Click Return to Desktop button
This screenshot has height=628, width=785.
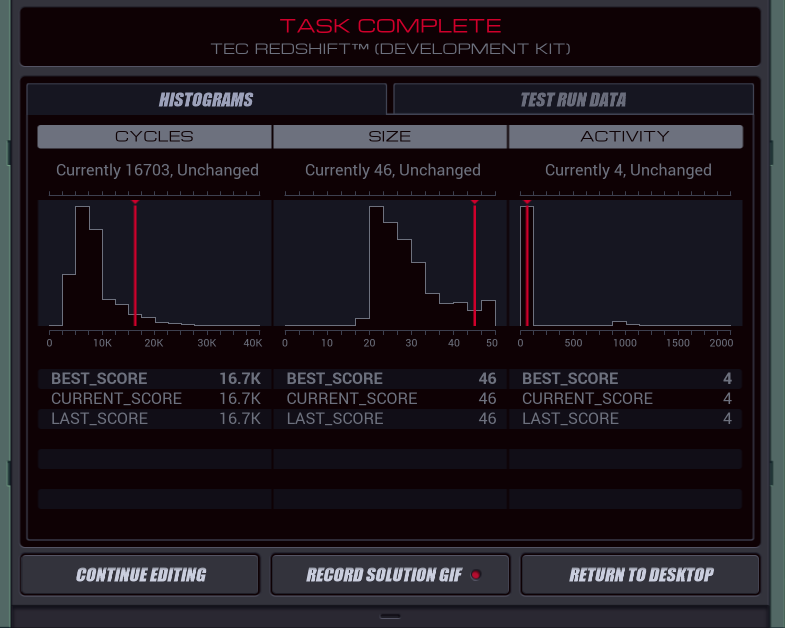tap(640, 574)
